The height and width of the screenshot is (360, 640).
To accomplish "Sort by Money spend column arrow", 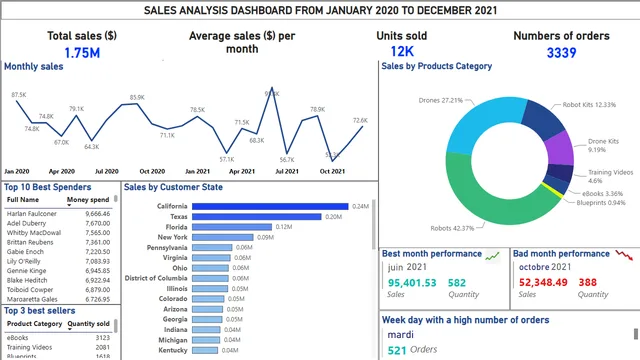I will 69,205.
